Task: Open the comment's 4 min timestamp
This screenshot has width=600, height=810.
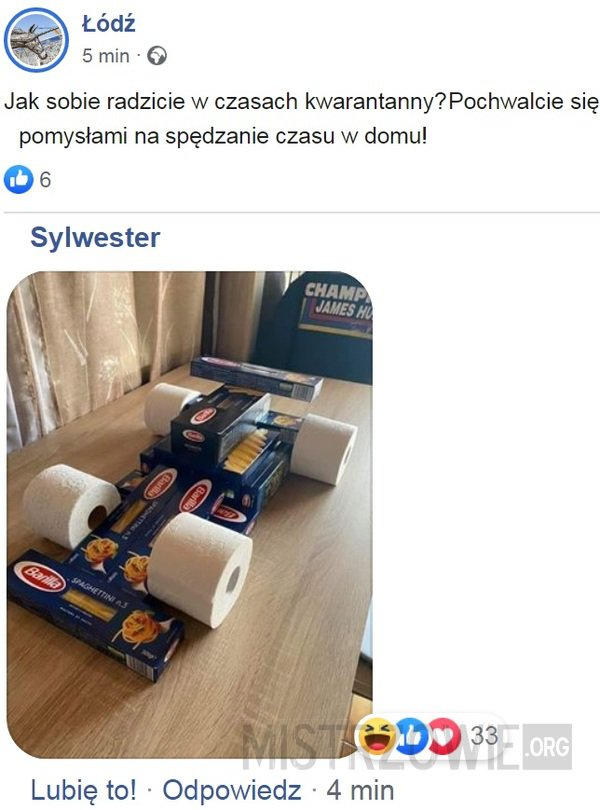Action: (360, 790)
